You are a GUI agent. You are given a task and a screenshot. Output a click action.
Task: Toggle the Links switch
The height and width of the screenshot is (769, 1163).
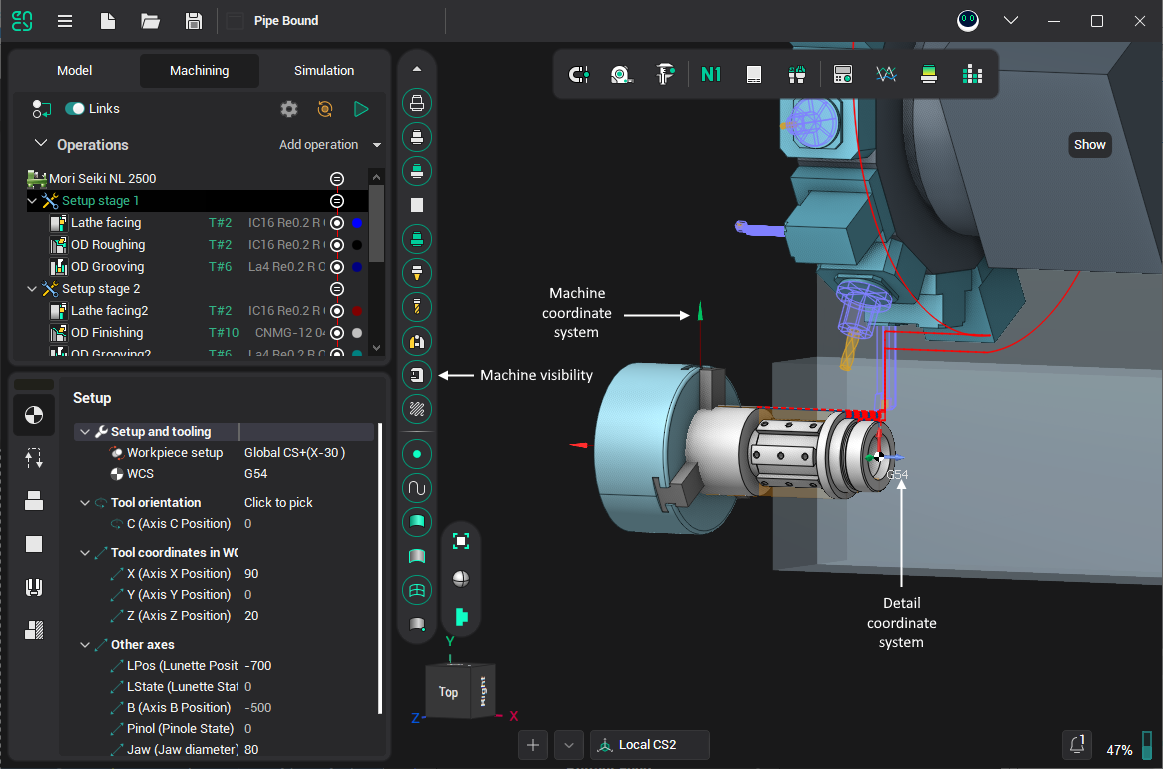click(75, 109)
